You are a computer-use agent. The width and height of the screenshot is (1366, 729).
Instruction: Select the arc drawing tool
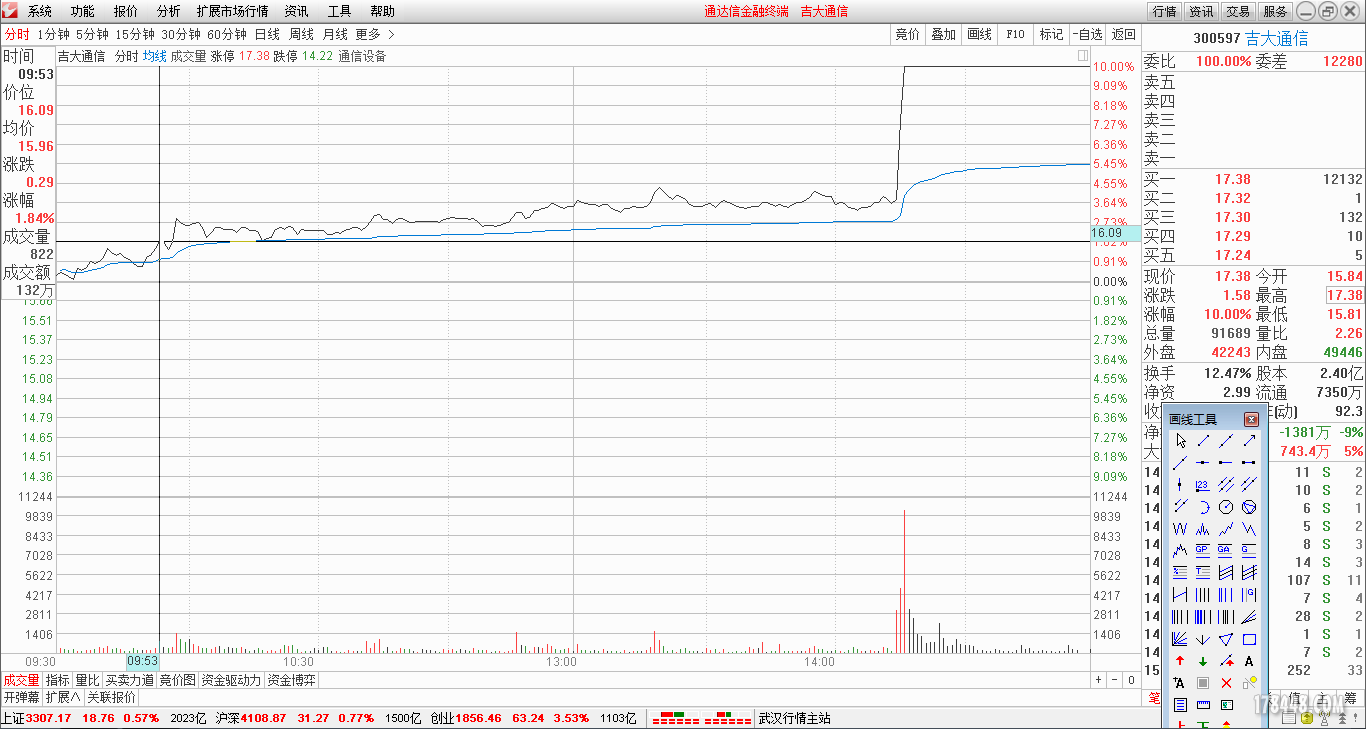(1203, 506)
